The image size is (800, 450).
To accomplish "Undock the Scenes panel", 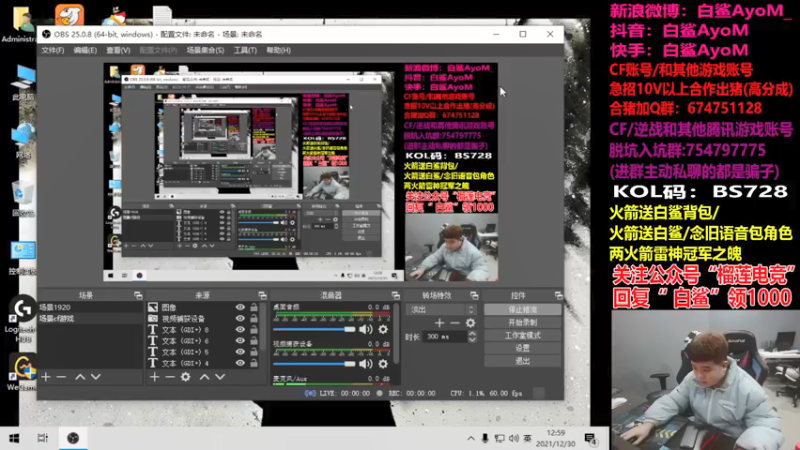I will [138, 295].
